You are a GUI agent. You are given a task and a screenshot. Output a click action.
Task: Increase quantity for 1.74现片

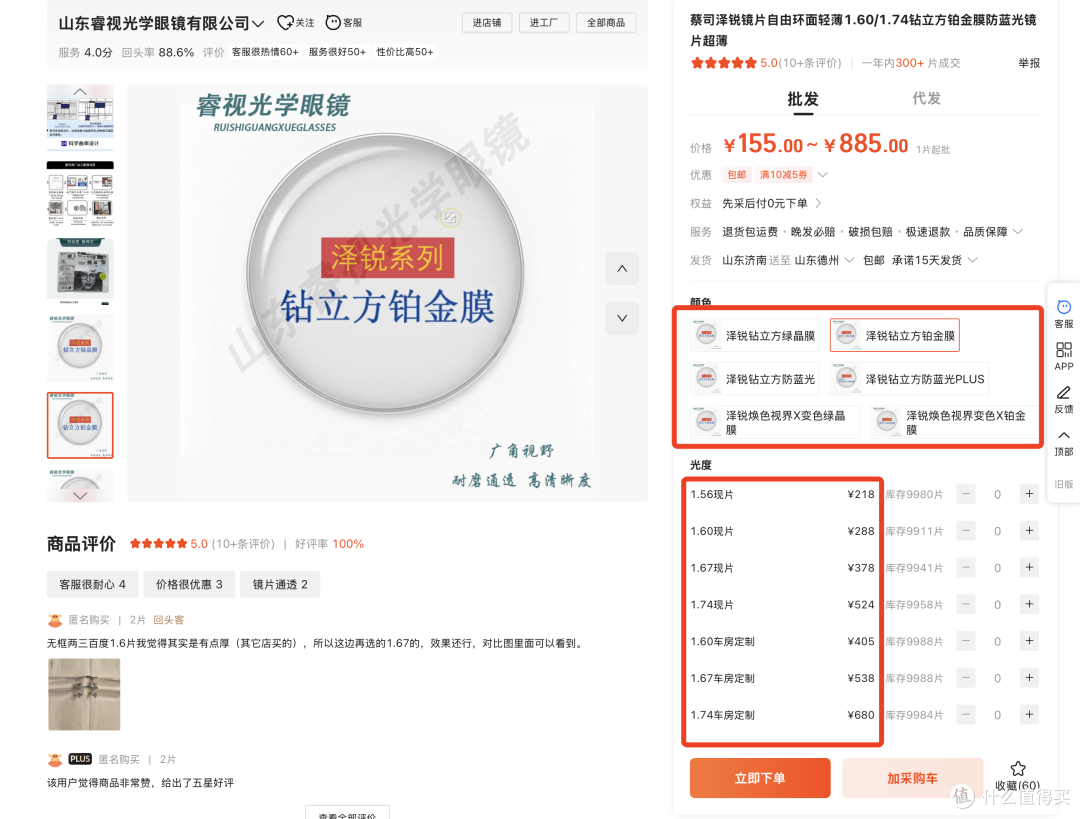click(1029, 604)
